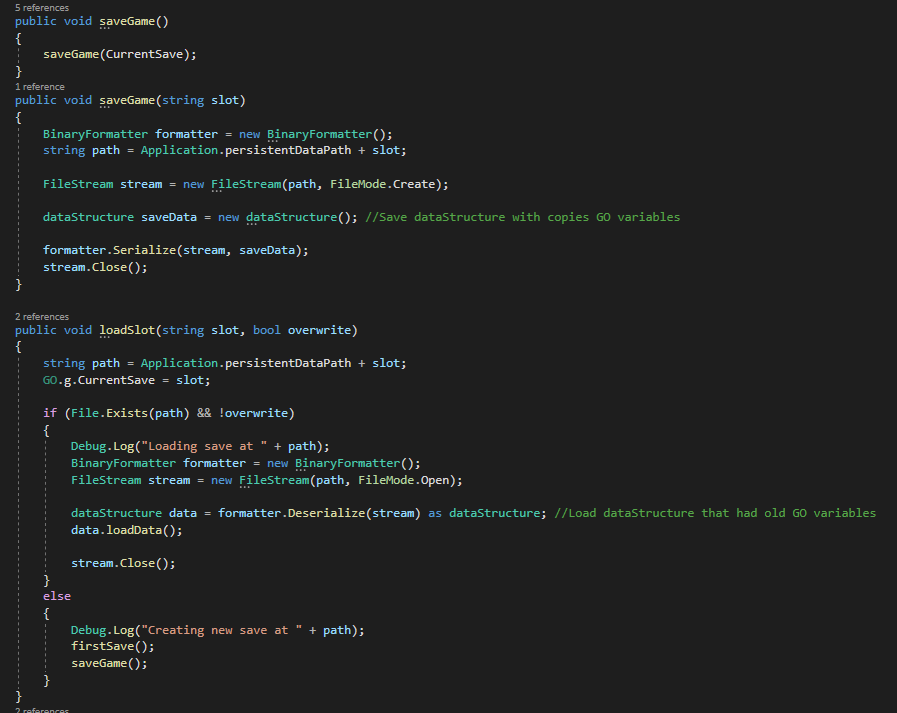Click the "string slot" parameter of saveGame
897x713 pixels.
coord(200,100)
